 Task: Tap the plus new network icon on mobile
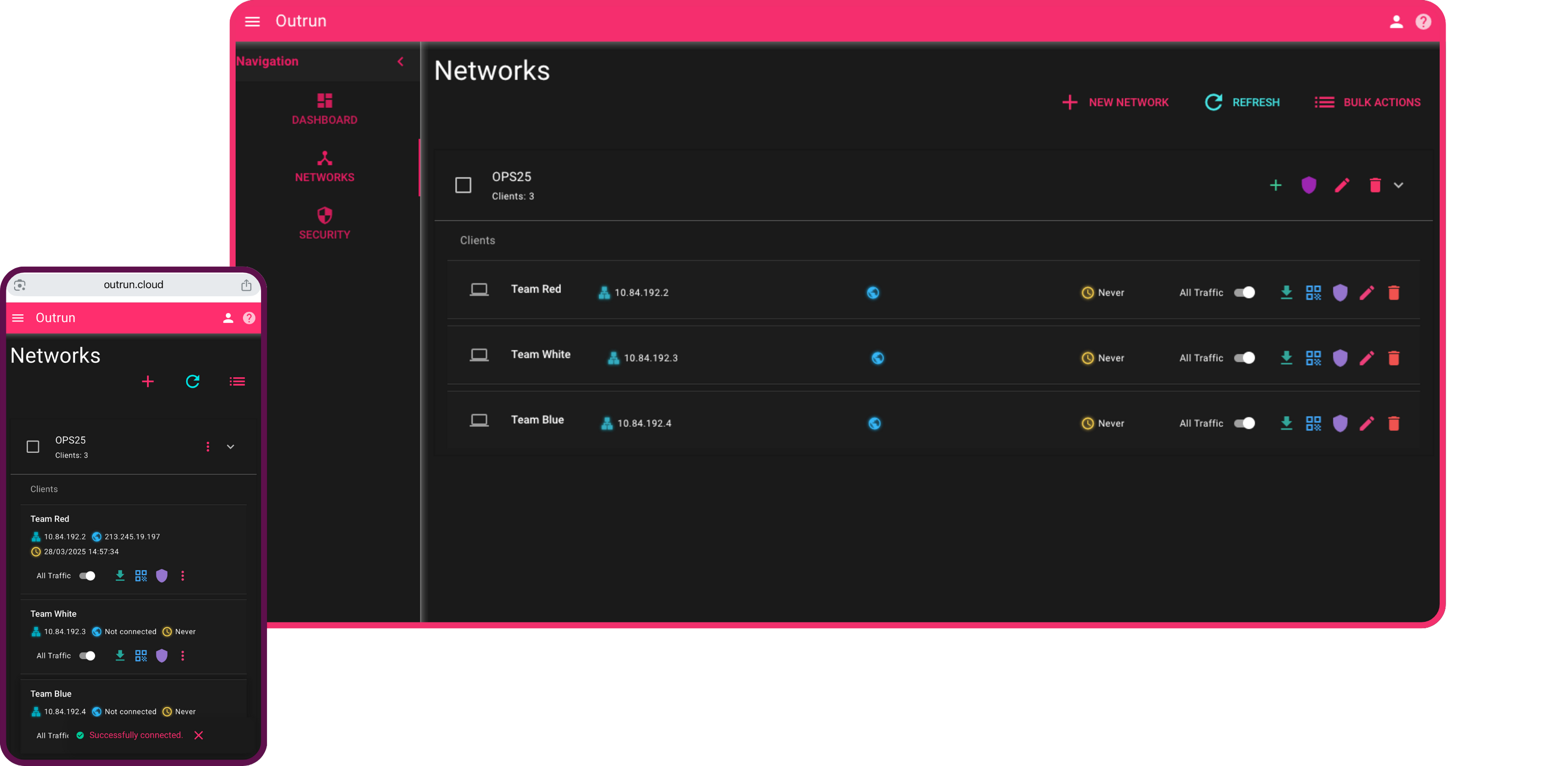click(147, 381)
